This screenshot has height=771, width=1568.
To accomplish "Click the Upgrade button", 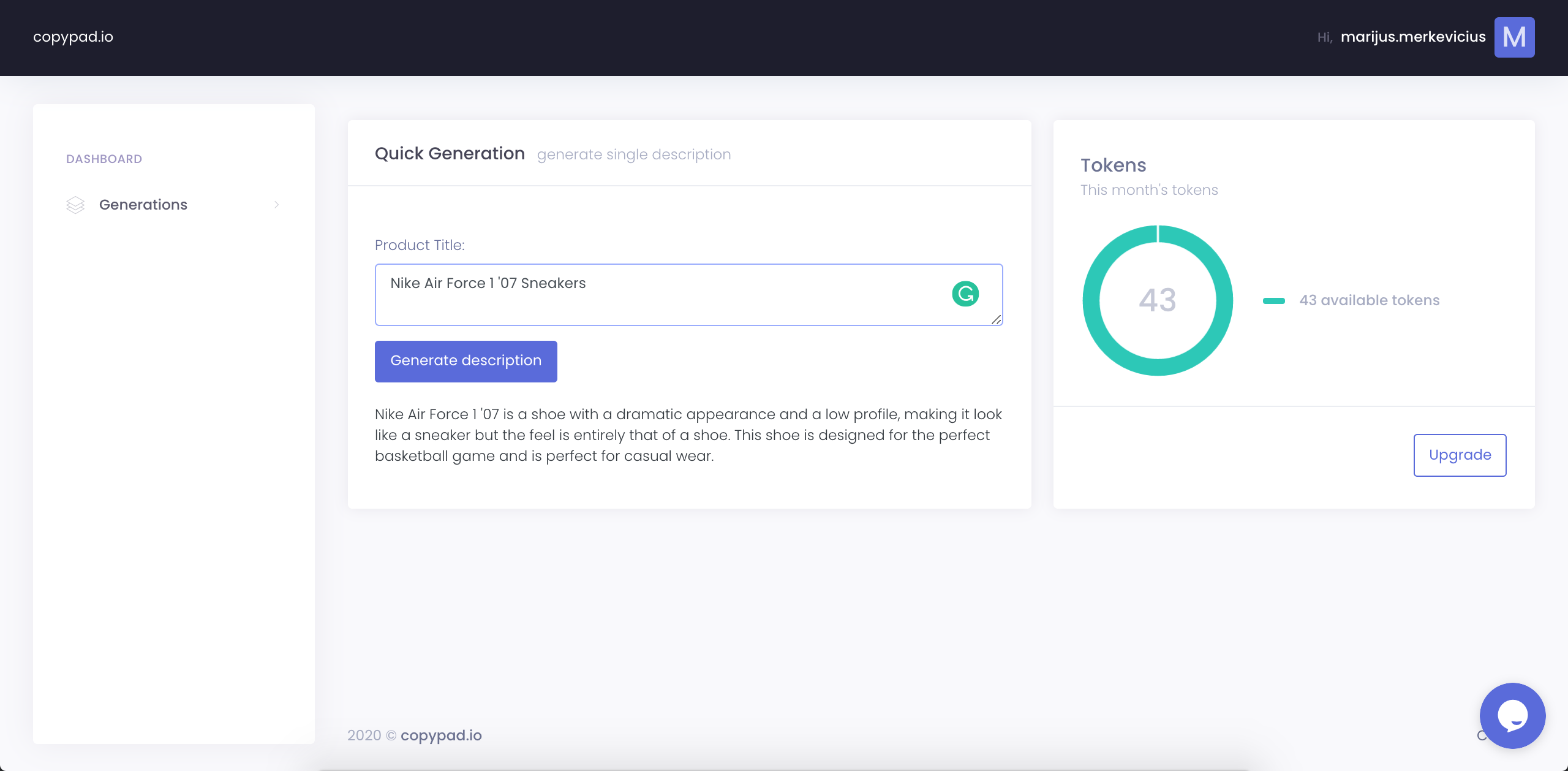I will point(1460,455).
